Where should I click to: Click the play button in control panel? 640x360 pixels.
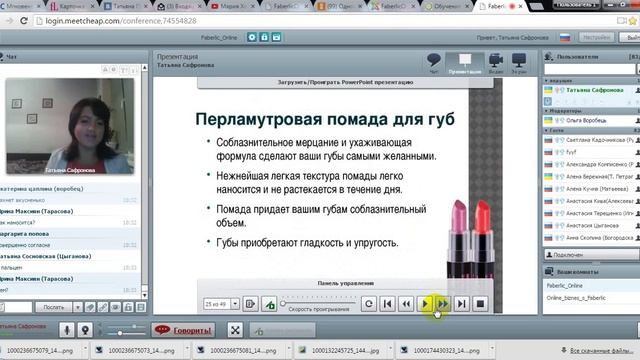(424, 304)
